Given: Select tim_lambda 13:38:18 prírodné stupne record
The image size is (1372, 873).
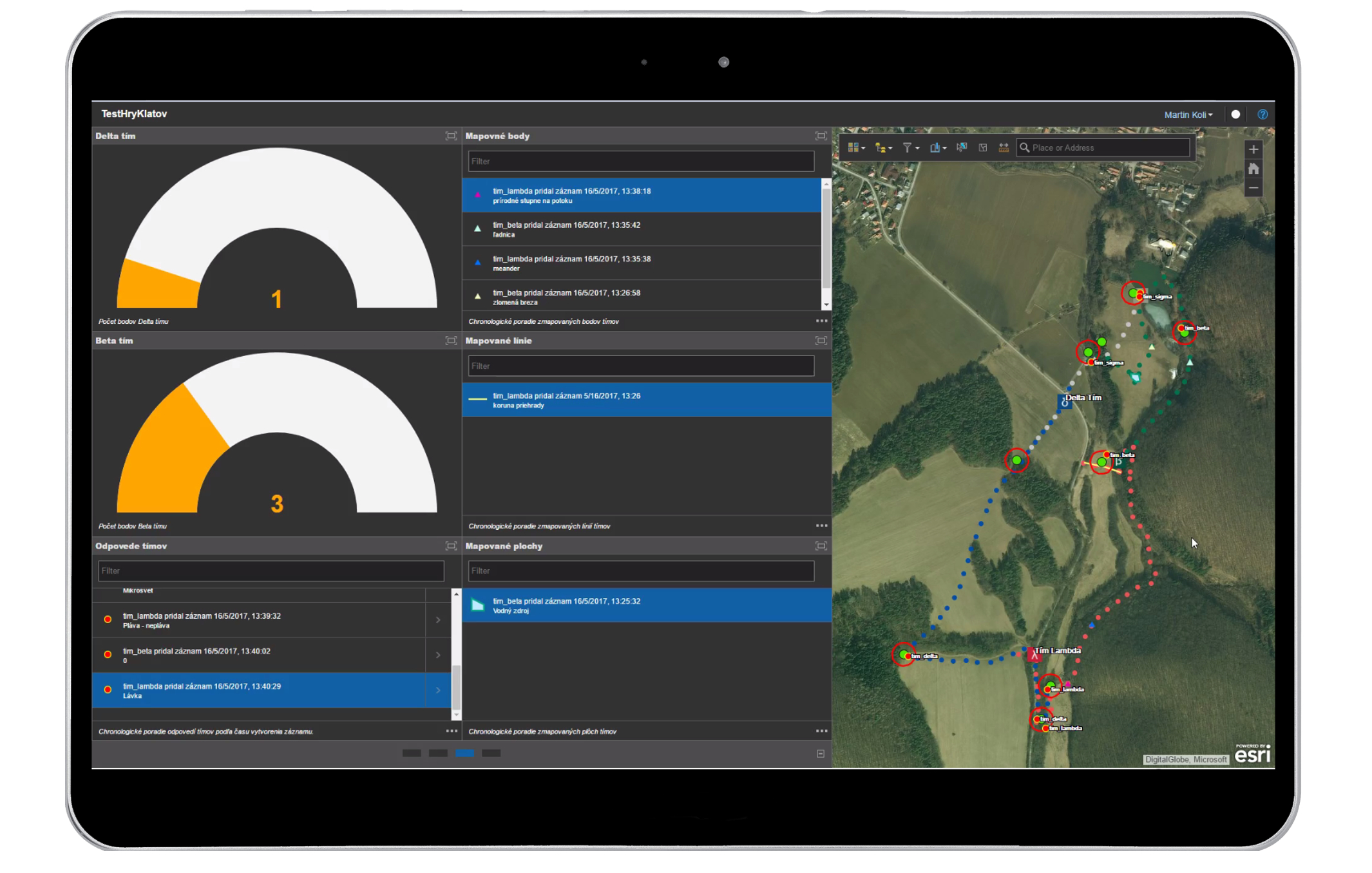Looking at the screenshot, I should tap(642, 195).
